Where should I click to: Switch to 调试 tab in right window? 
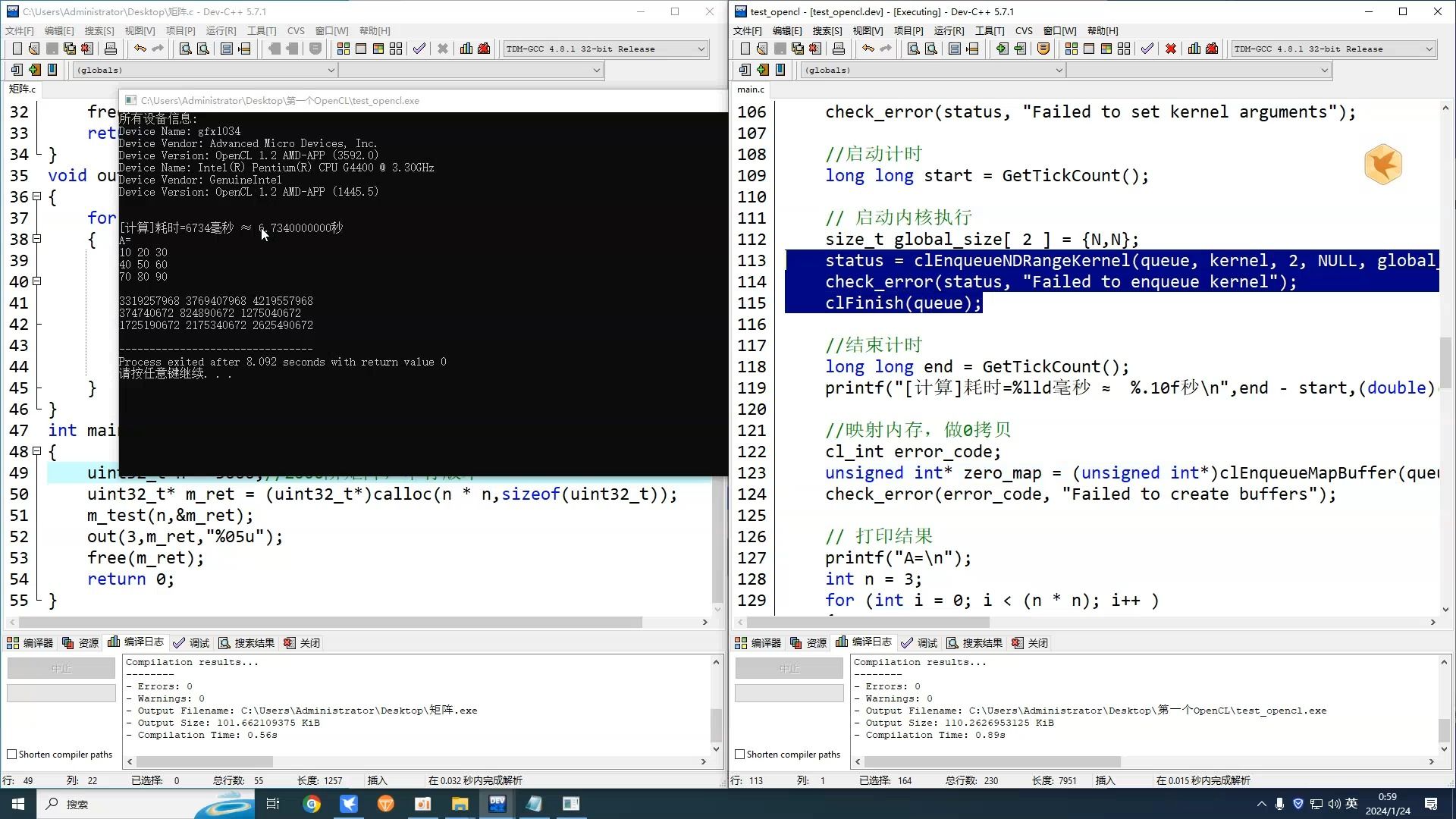tap(918, 643)
